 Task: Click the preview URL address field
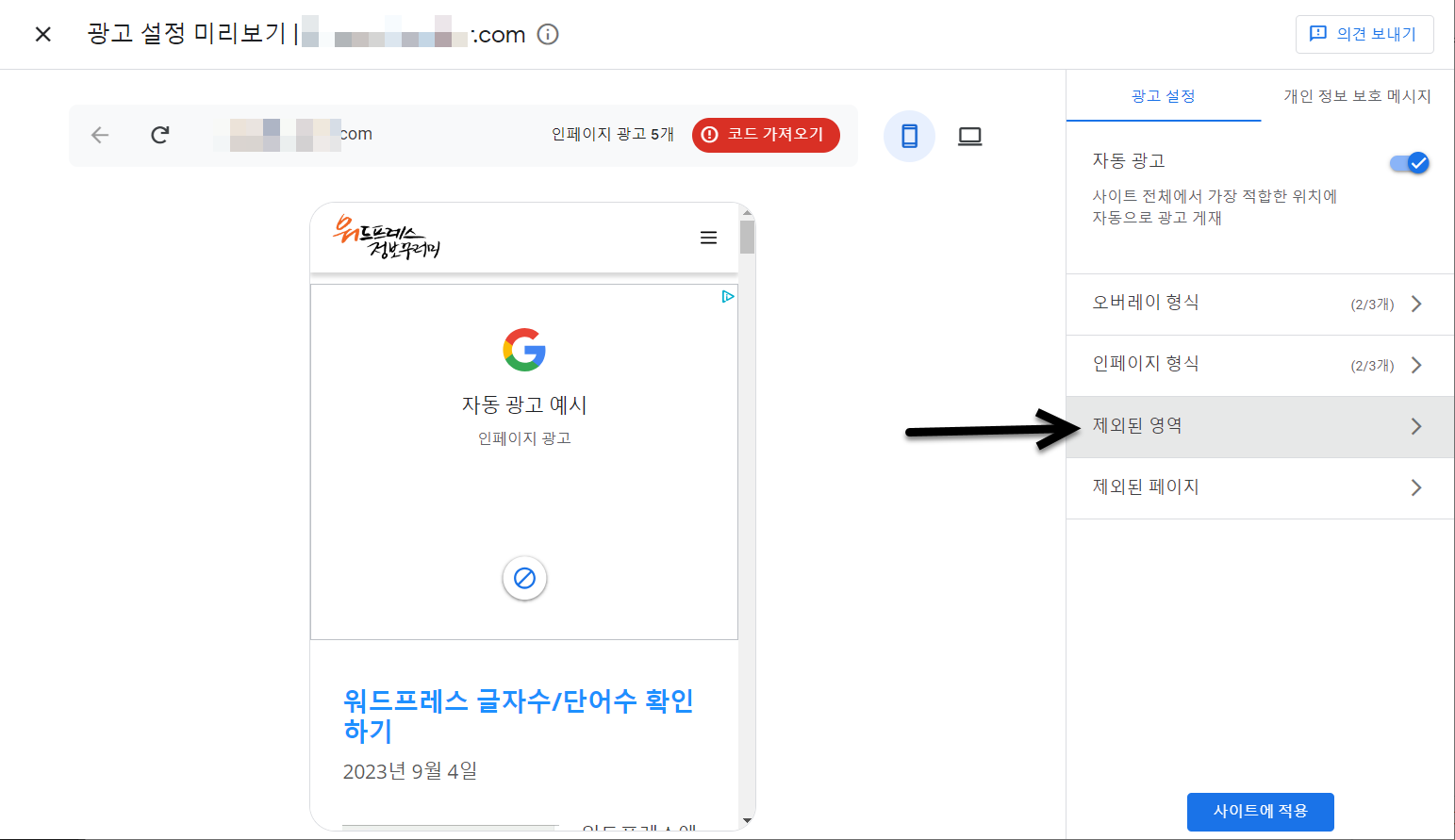(293, 135)
